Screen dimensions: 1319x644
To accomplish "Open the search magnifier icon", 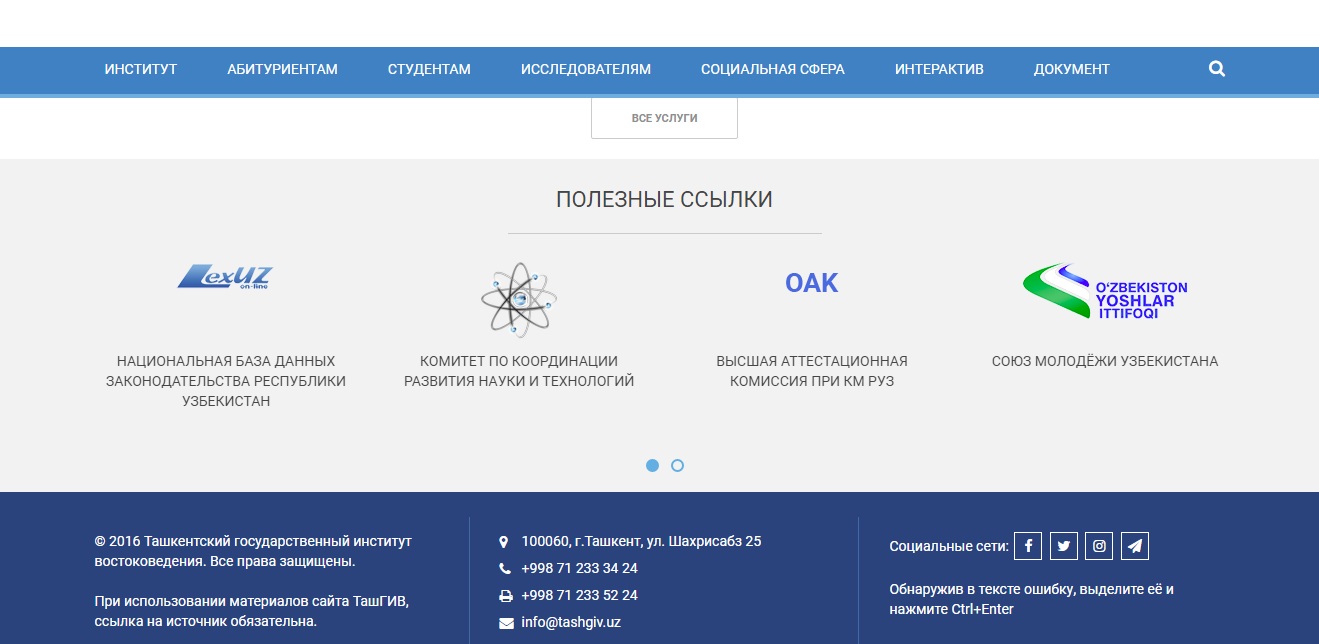I will [x=1217, y=69].
